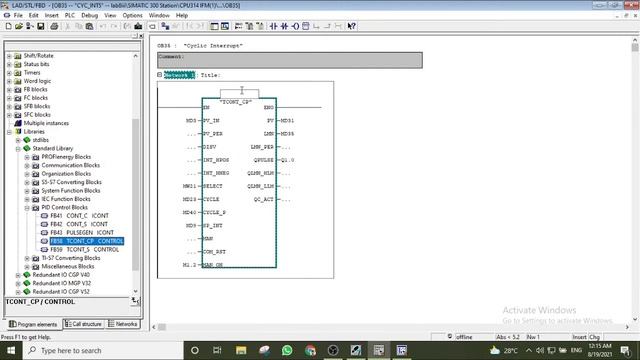Screen dimensions: 640x360
Task: Open the notification center icon
Action: pos(625,350)
